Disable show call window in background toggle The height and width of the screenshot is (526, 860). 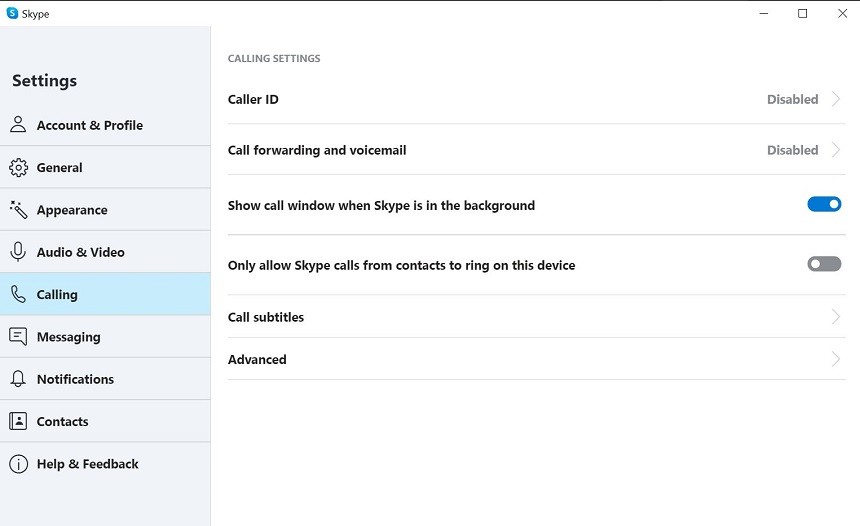[x=824, y=205]
